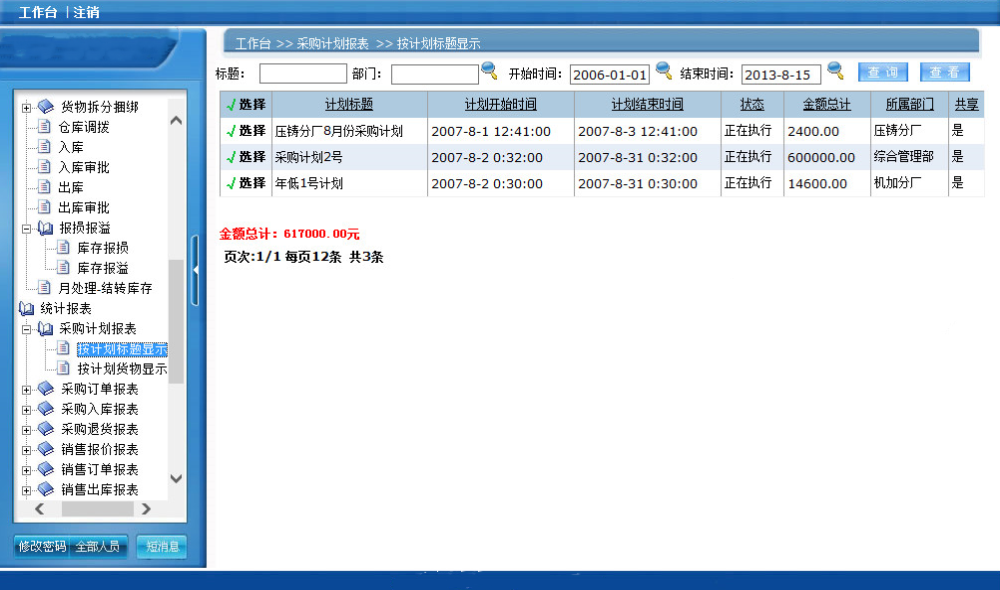Screen dimensions: 1000x590
Task: Focus the 开始时间 field showing 2006-01-01
Action: [x=609, y=74]
